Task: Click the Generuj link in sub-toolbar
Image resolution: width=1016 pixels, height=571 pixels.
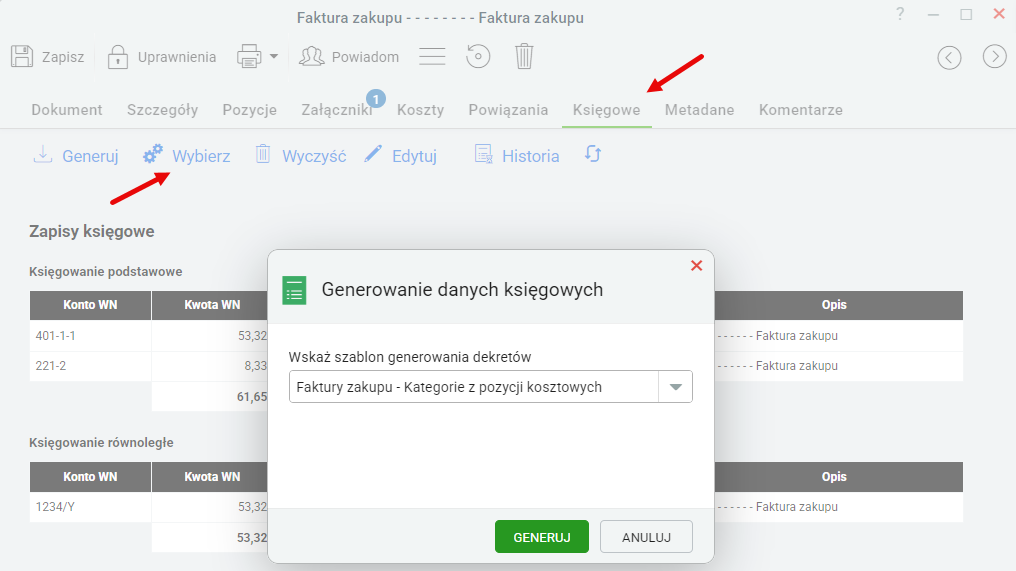Action: click(90, 156)
